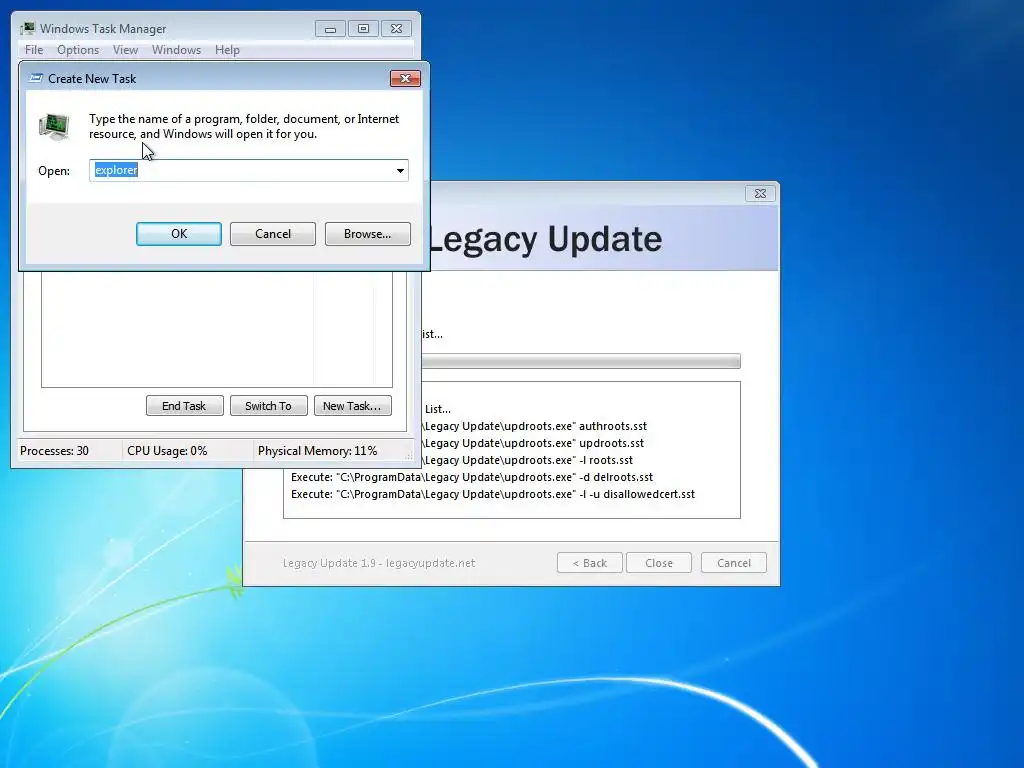The image size is (1024, 768).
Task: Select the log line ending disallowedcert.sst
Action: tap(492, 494)
